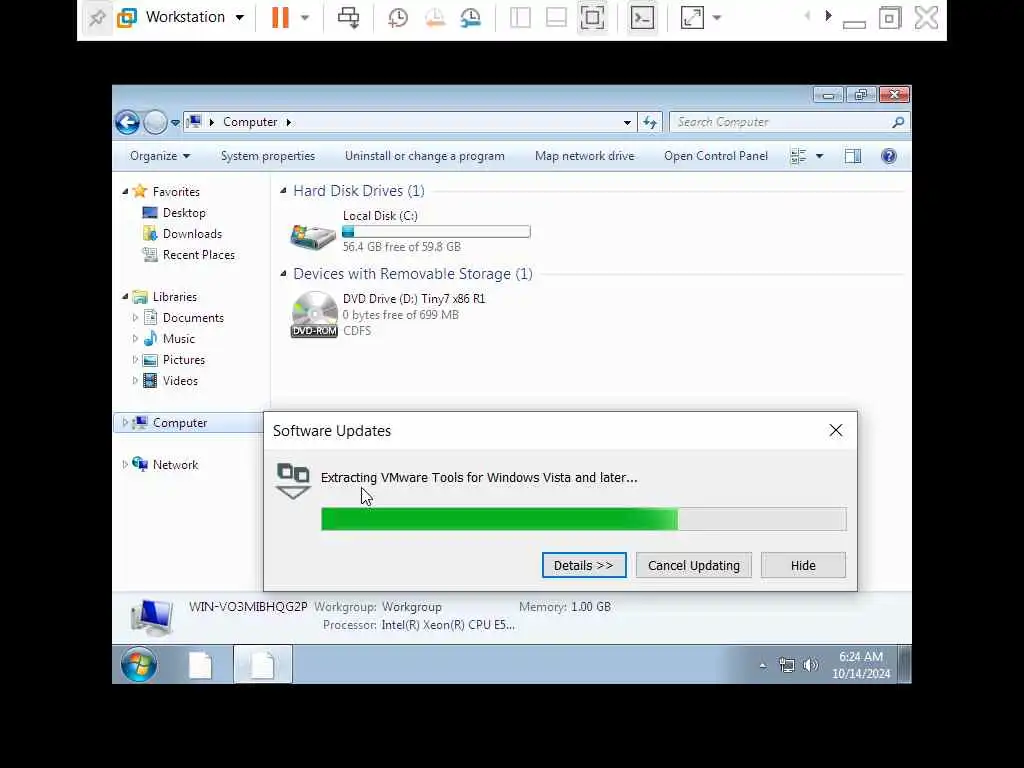
Task: Go to the next VM tab arrow
Action: click(828, 16)
